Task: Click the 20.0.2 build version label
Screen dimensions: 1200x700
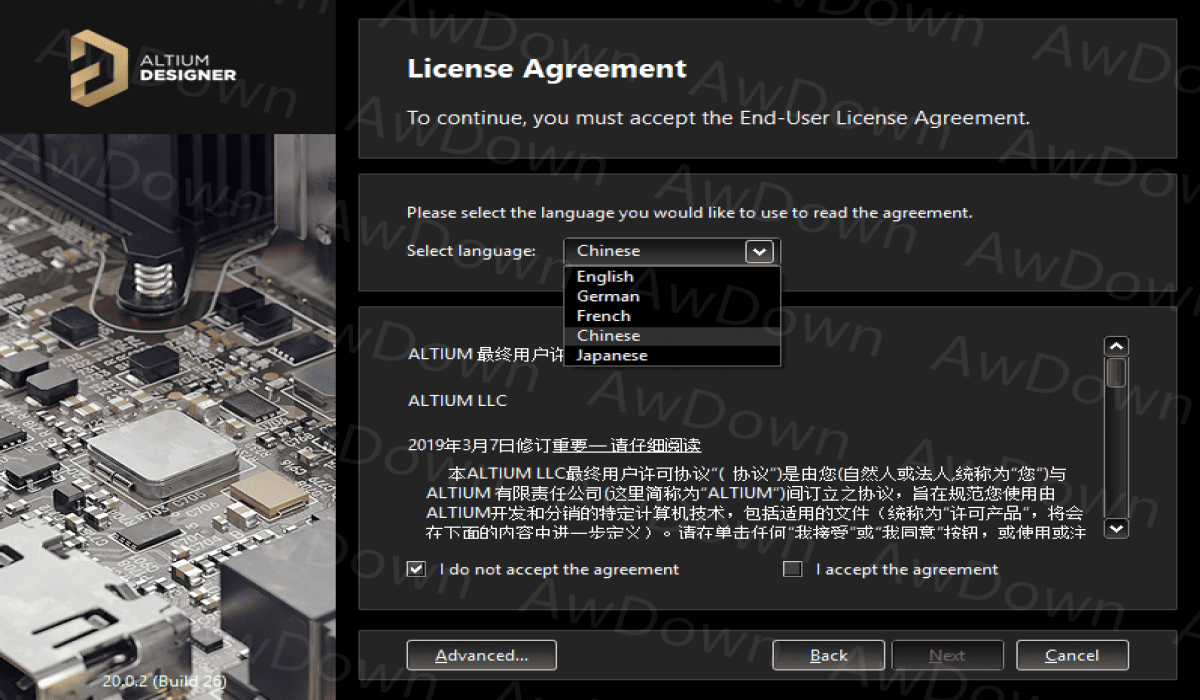Action: tap(165, 681)
